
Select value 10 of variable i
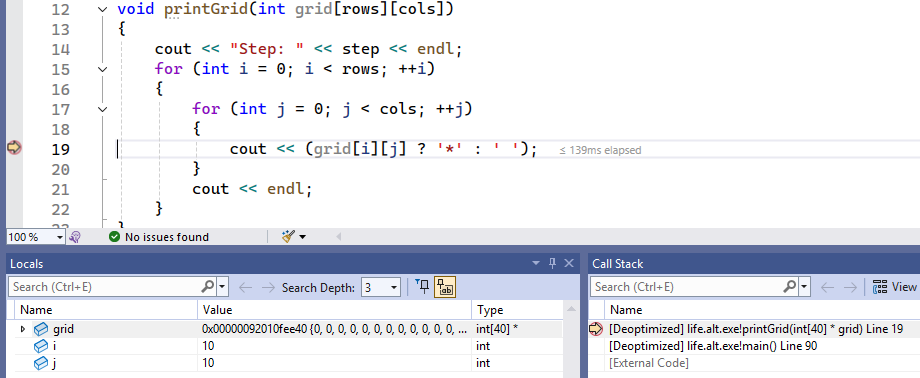[334, 346]
